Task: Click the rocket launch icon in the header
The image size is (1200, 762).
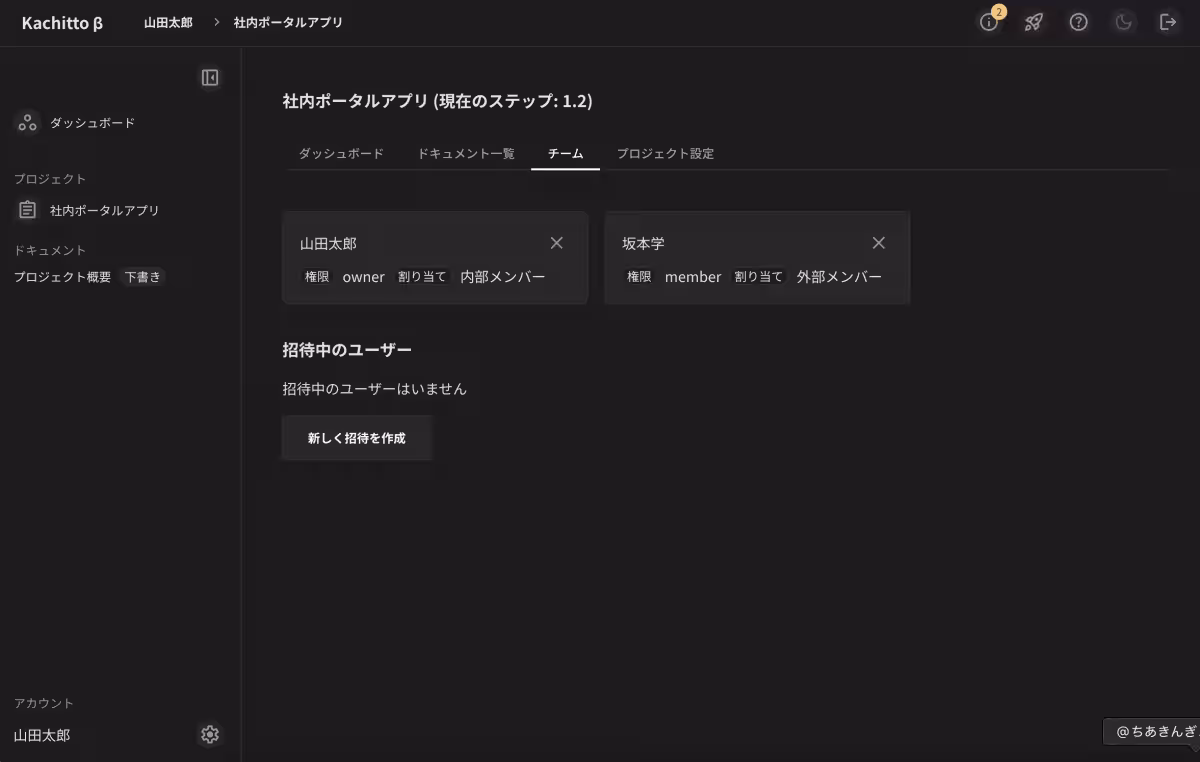Action: [x=1034, y=22]
